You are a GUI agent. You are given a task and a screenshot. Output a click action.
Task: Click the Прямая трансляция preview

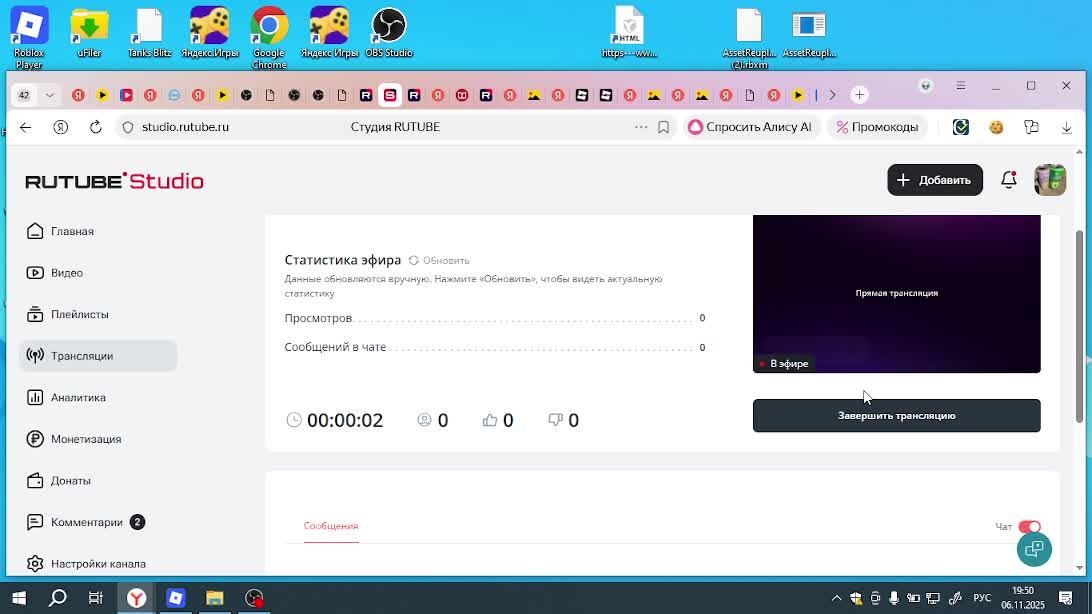(x=896, y=294)
